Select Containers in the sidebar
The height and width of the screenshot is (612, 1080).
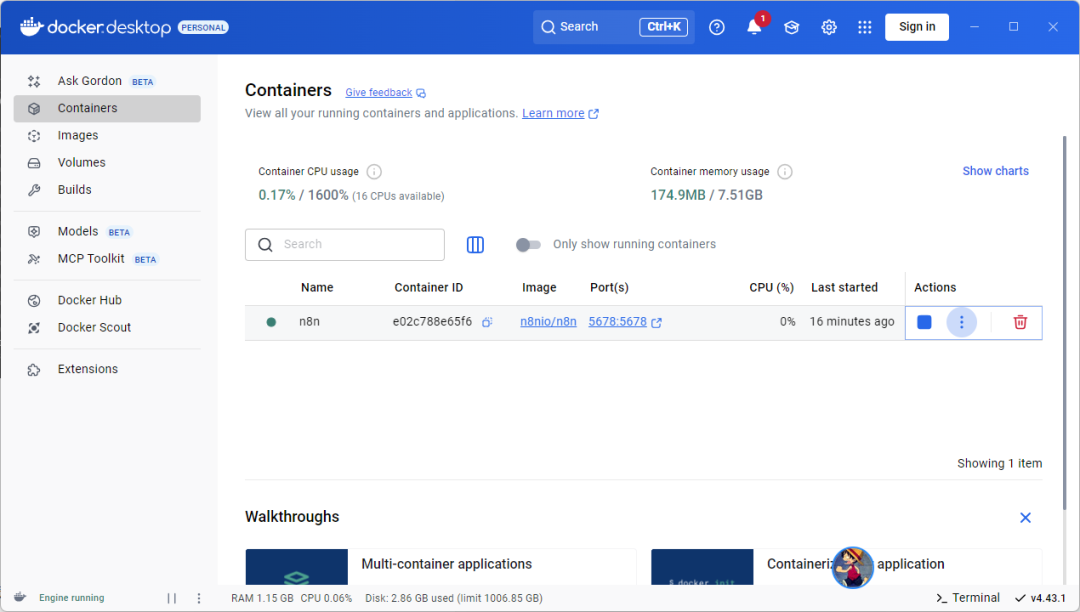click(x=107, y=108)
